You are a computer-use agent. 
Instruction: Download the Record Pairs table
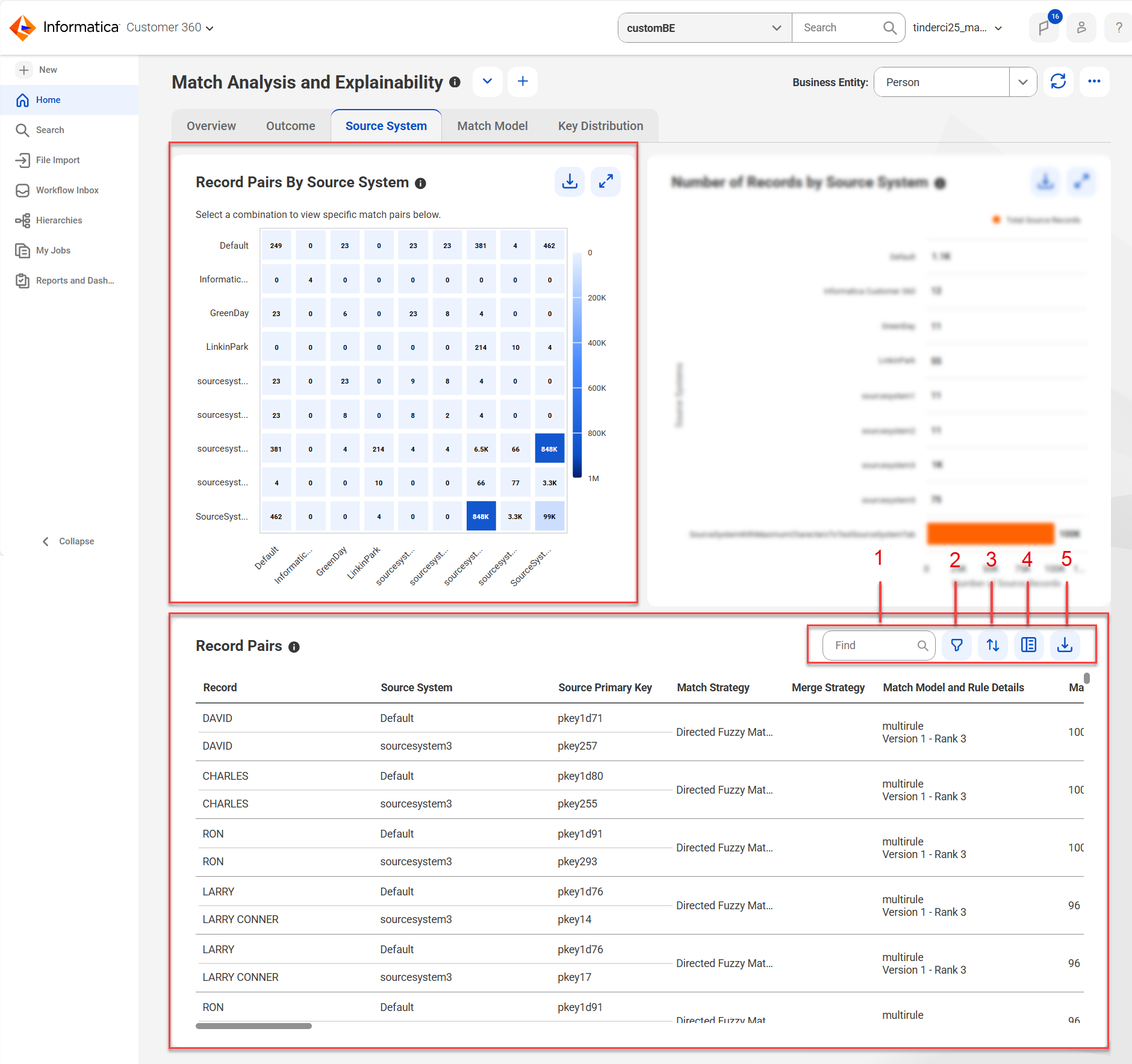(x=1065, y=646)
